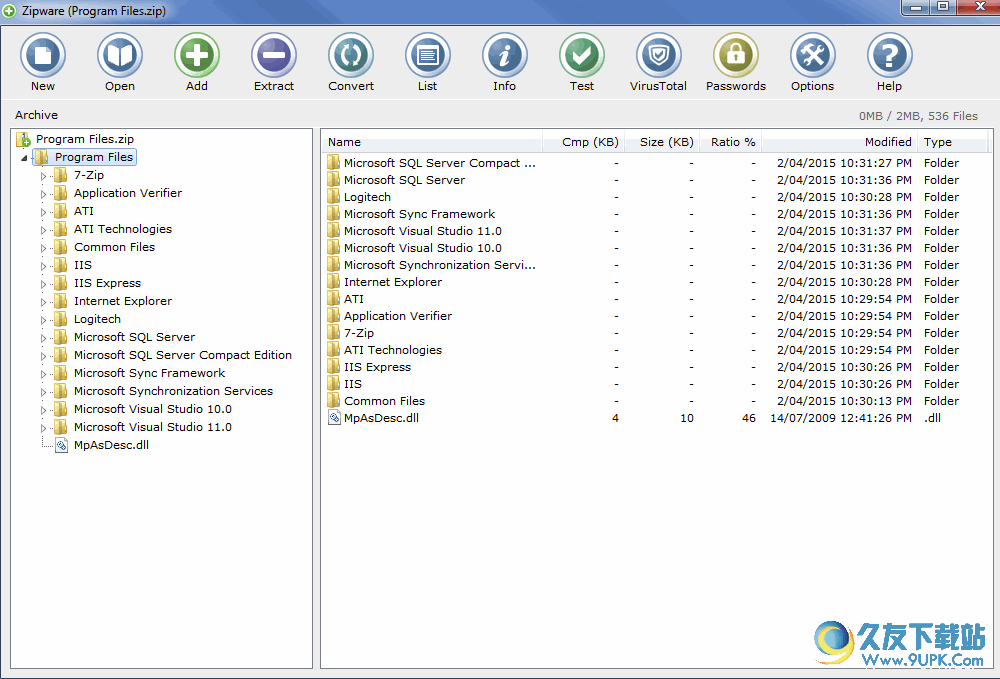Expand the Internet Explorer tree node
The image size is (1000, 679).
43,302
